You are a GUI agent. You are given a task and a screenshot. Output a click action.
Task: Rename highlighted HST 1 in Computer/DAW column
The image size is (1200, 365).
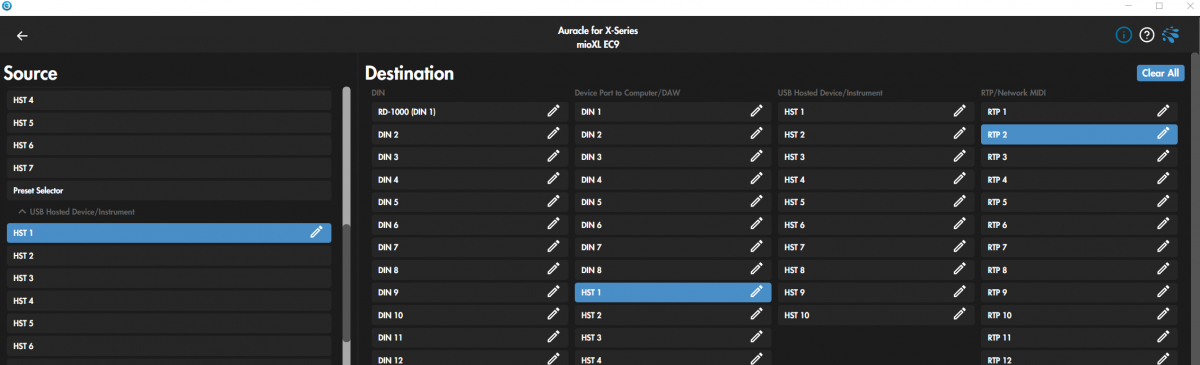coord(756,292)
